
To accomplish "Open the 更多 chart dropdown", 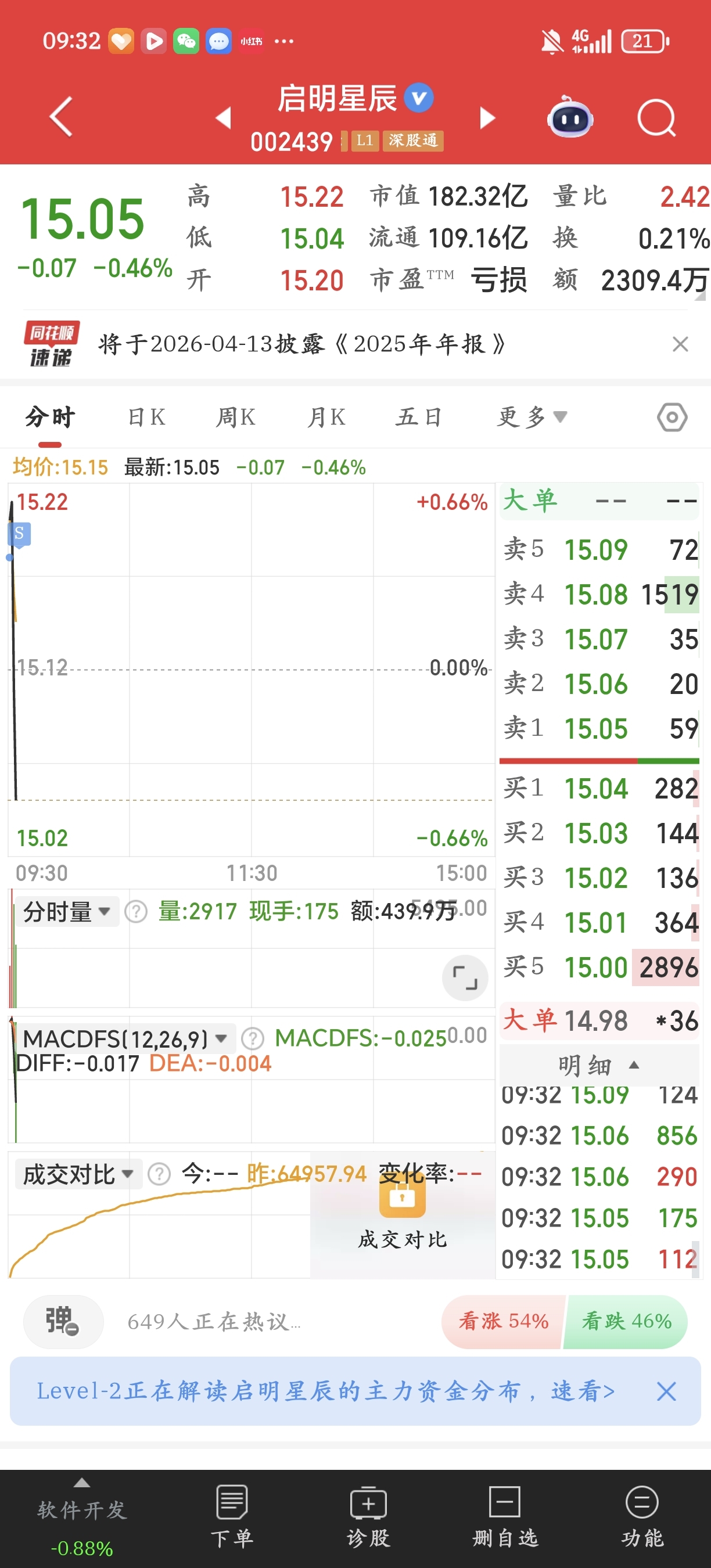I will pos(532,418).
